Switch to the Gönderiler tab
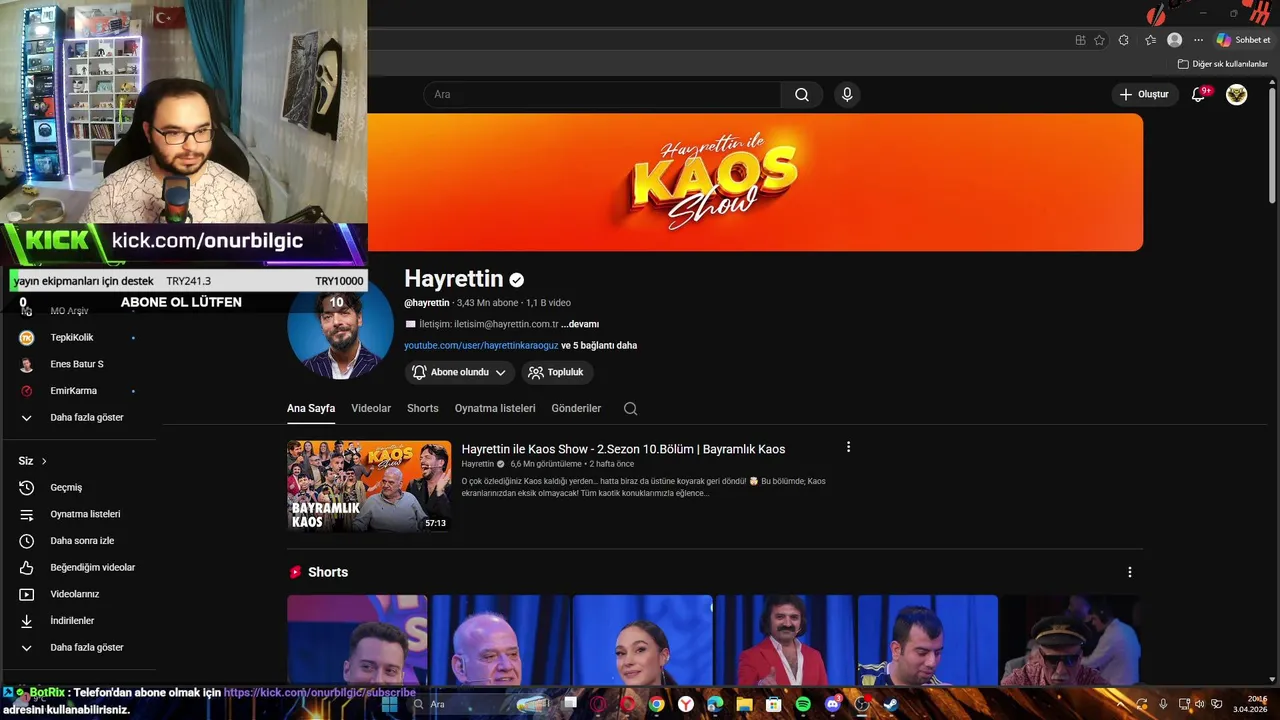The image size is (1280, 720). tap(576, 408)
